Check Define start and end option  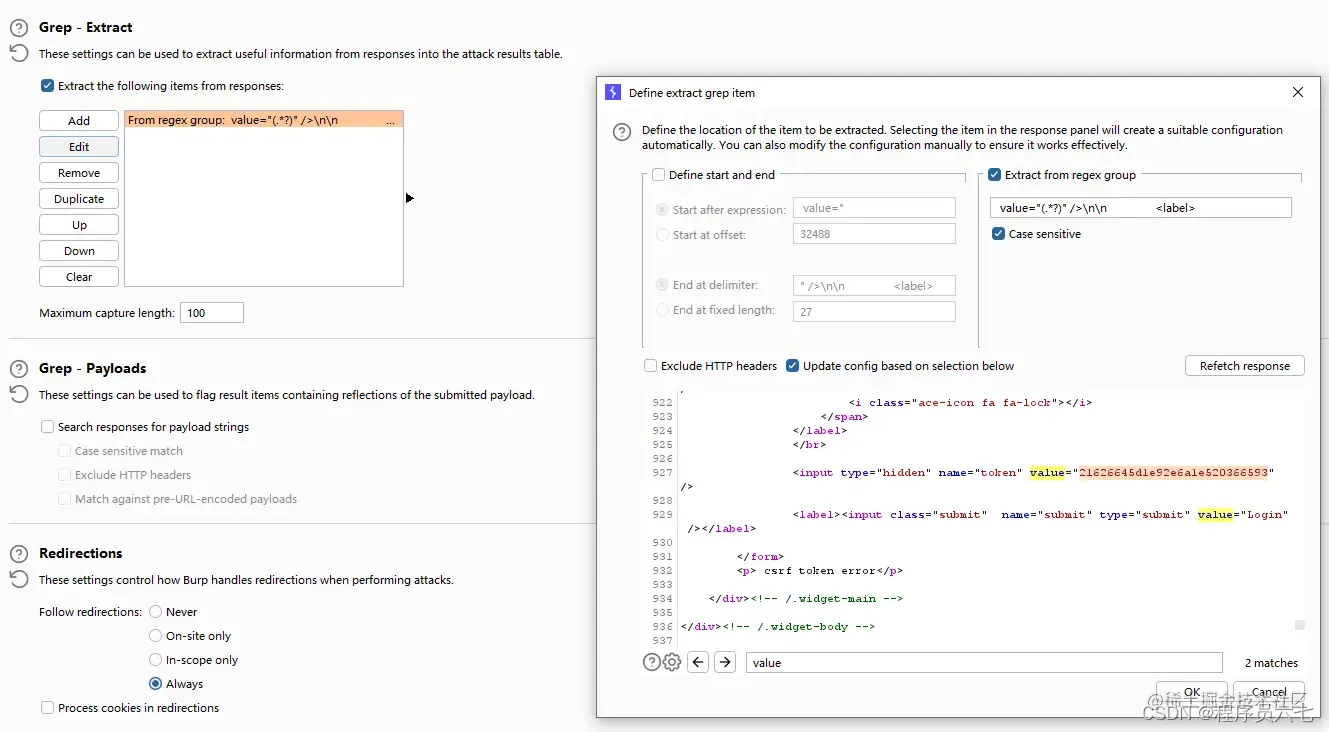659,175
